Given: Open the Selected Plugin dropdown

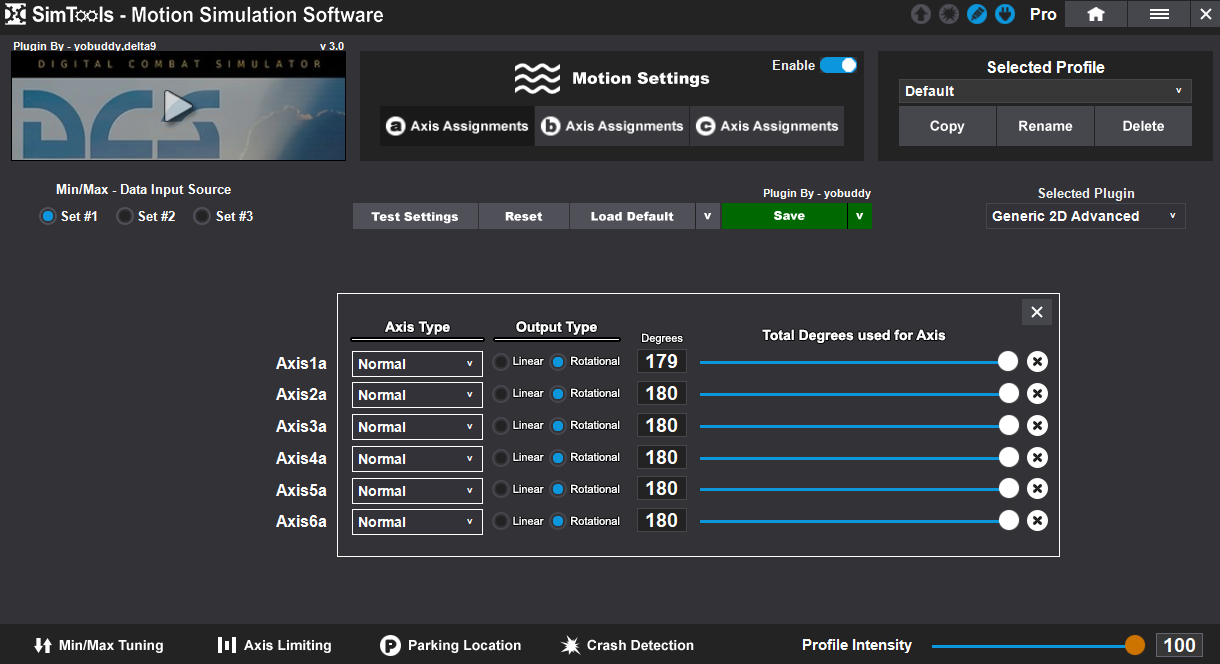Looking at the screenshot, I should (1085, 216).
